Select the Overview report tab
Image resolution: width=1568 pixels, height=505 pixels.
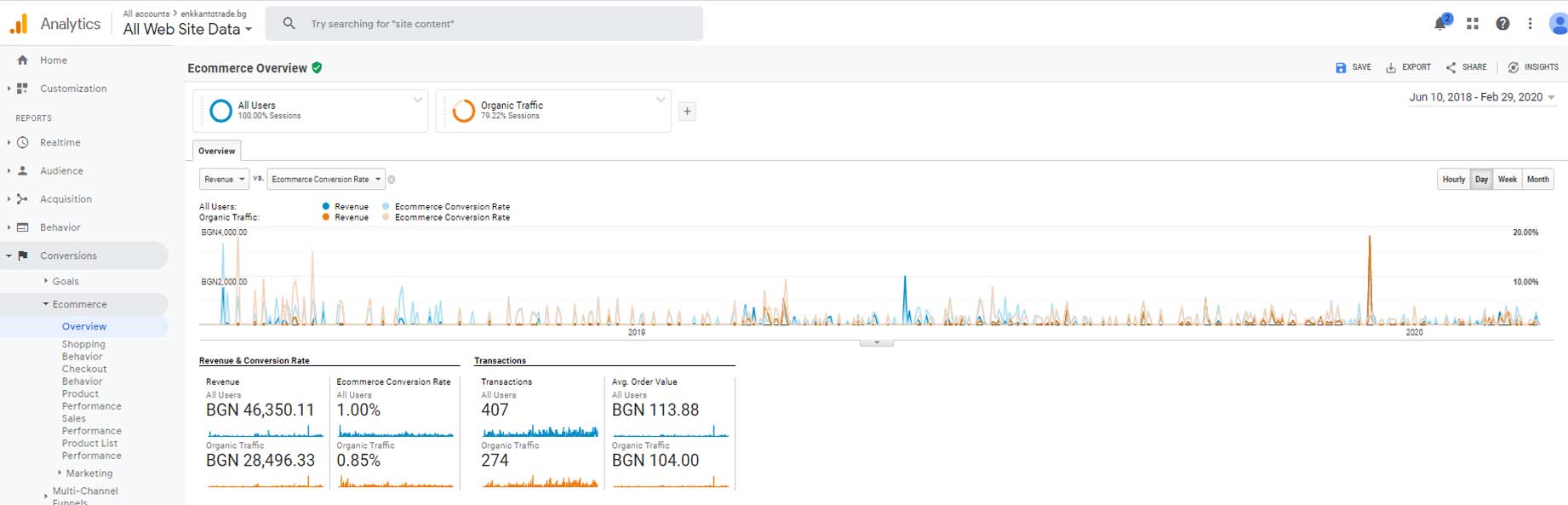pos(216,151)
